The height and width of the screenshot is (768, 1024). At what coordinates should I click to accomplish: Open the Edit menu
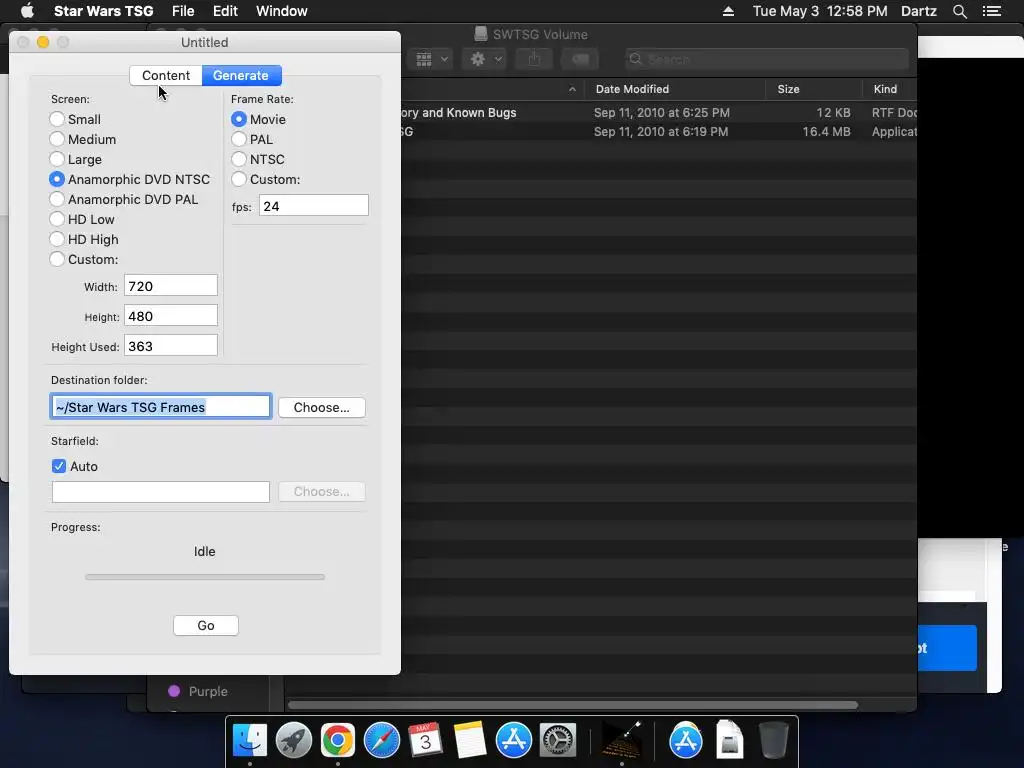coord(225,11)
